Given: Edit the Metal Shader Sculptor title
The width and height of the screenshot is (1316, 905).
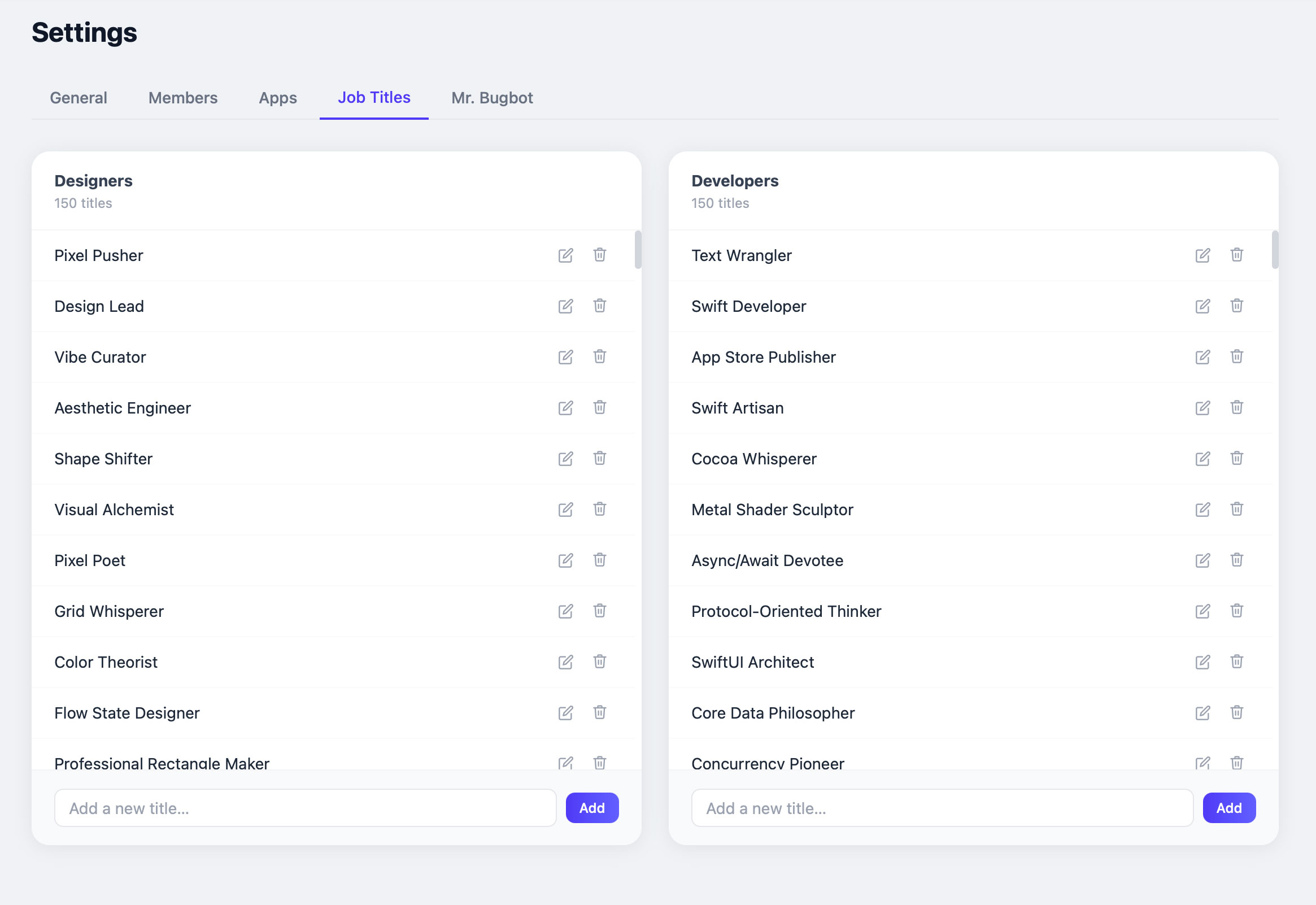Looking at the screenshot, I should pos(1202,509).
